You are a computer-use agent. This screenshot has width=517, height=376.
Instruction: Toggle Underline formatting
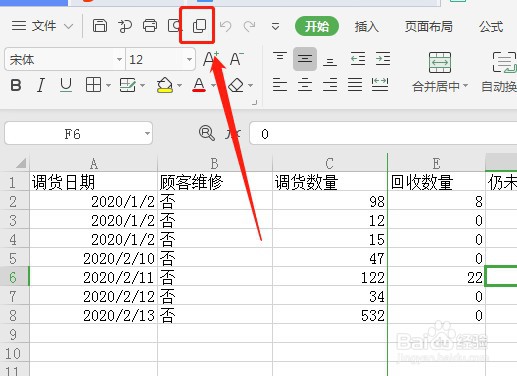66,85
